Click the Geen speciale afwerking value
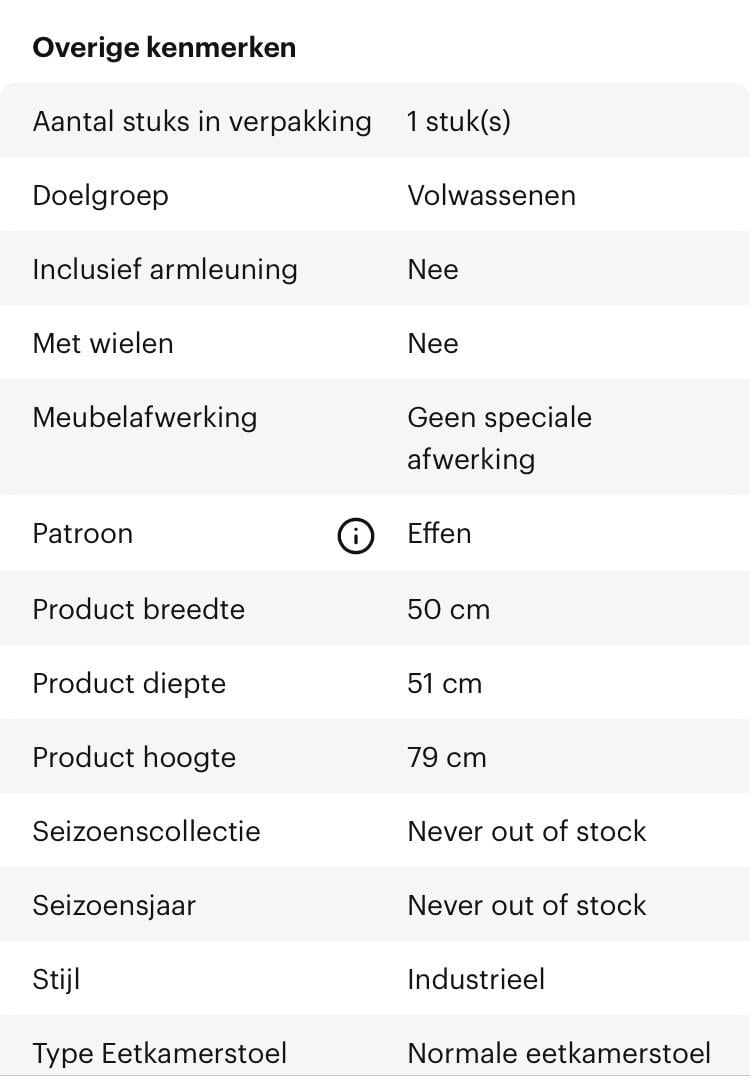The height and width of the screenshot is (1079, 750). (499, 438)
